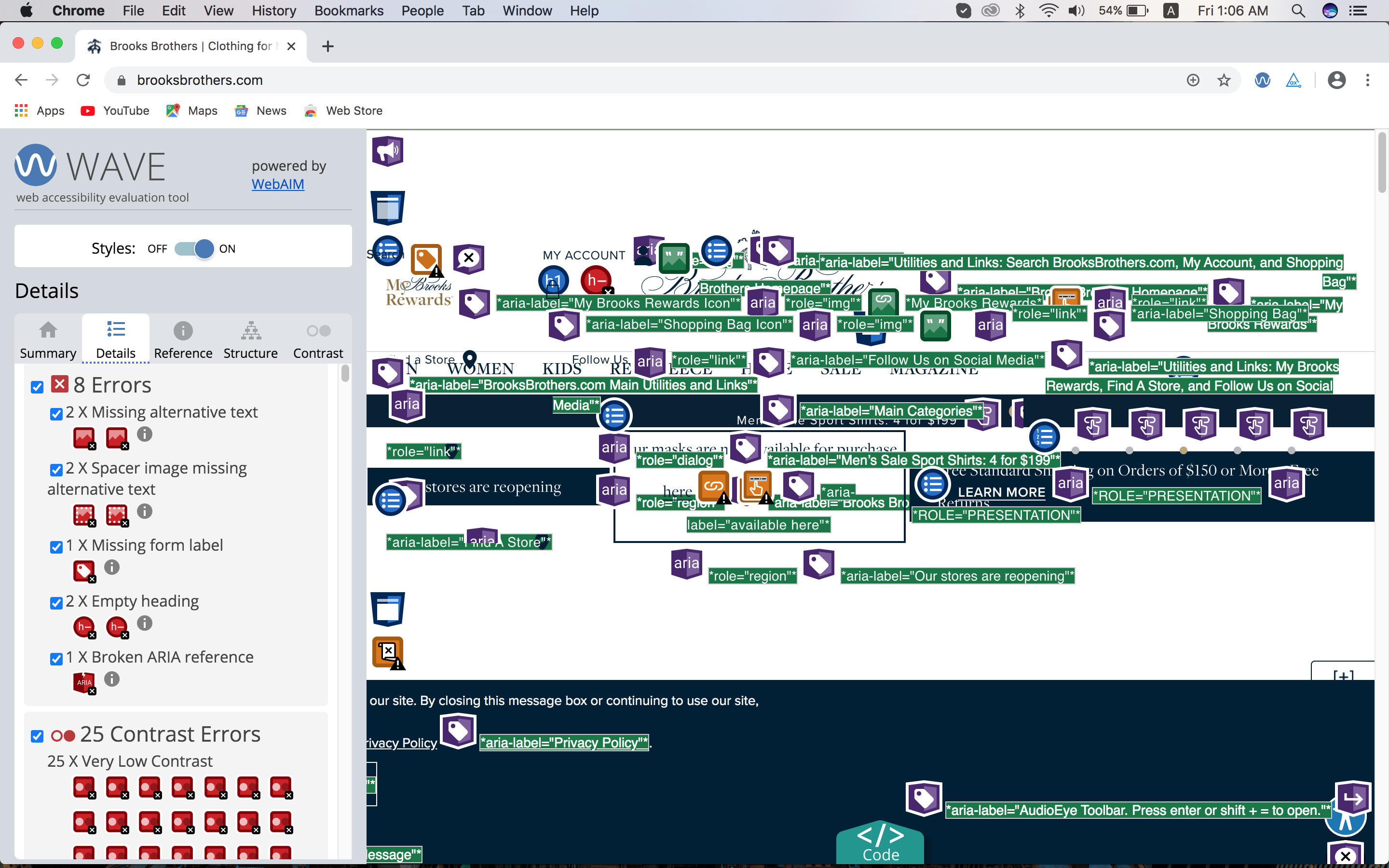Viewport: 1389px width, 868px height.
Task: Click the browser back button
Action: (x=21, y=80)
